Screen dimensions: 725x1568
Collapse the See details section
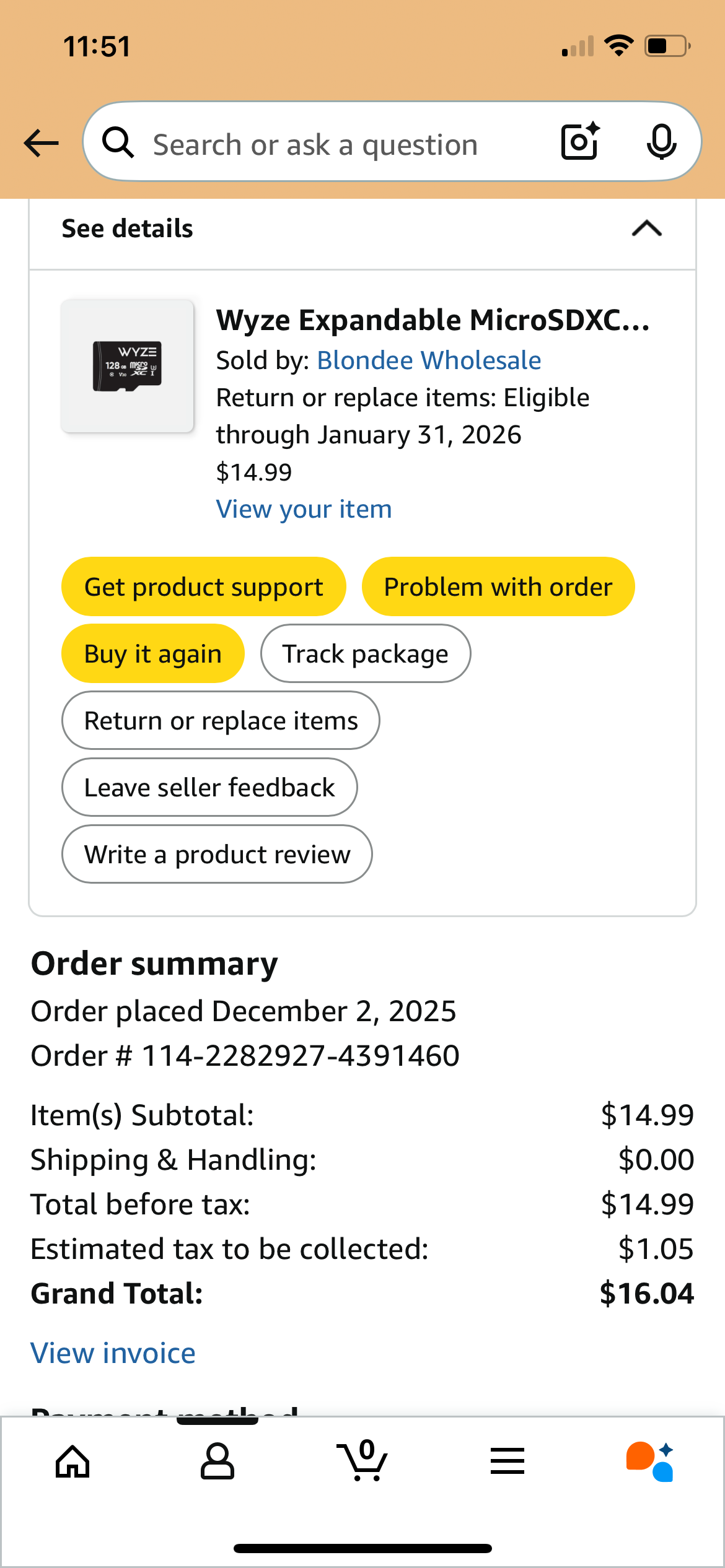pyautogui.click(x=646, y=229)
